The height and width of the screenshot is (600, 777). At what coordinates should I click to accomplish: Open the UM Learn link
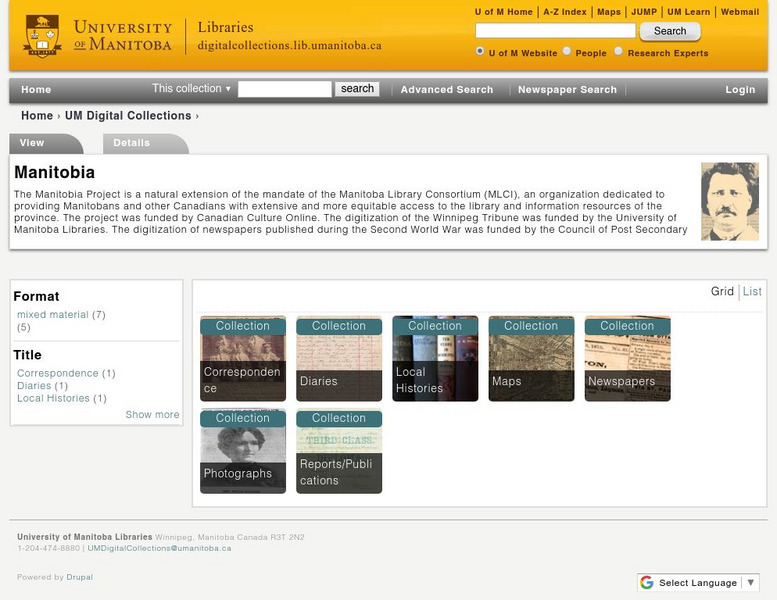click(689, 12)
